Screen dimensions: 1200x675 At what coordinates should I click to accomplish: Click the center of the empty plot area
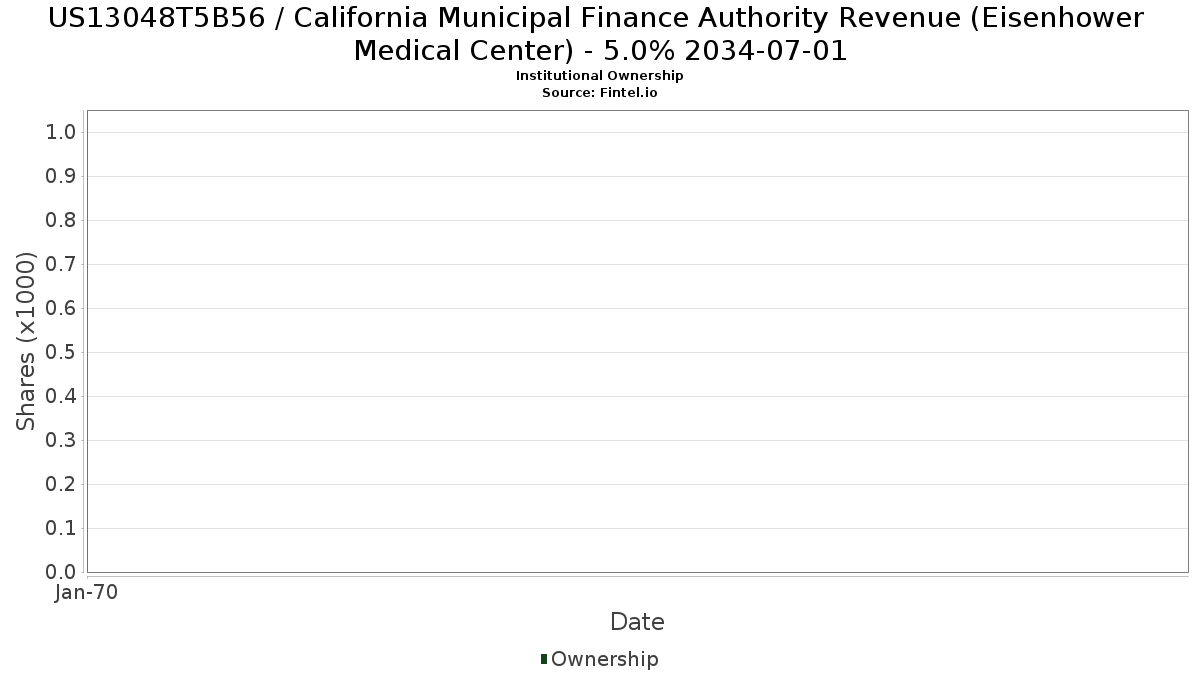pos(637,341)
